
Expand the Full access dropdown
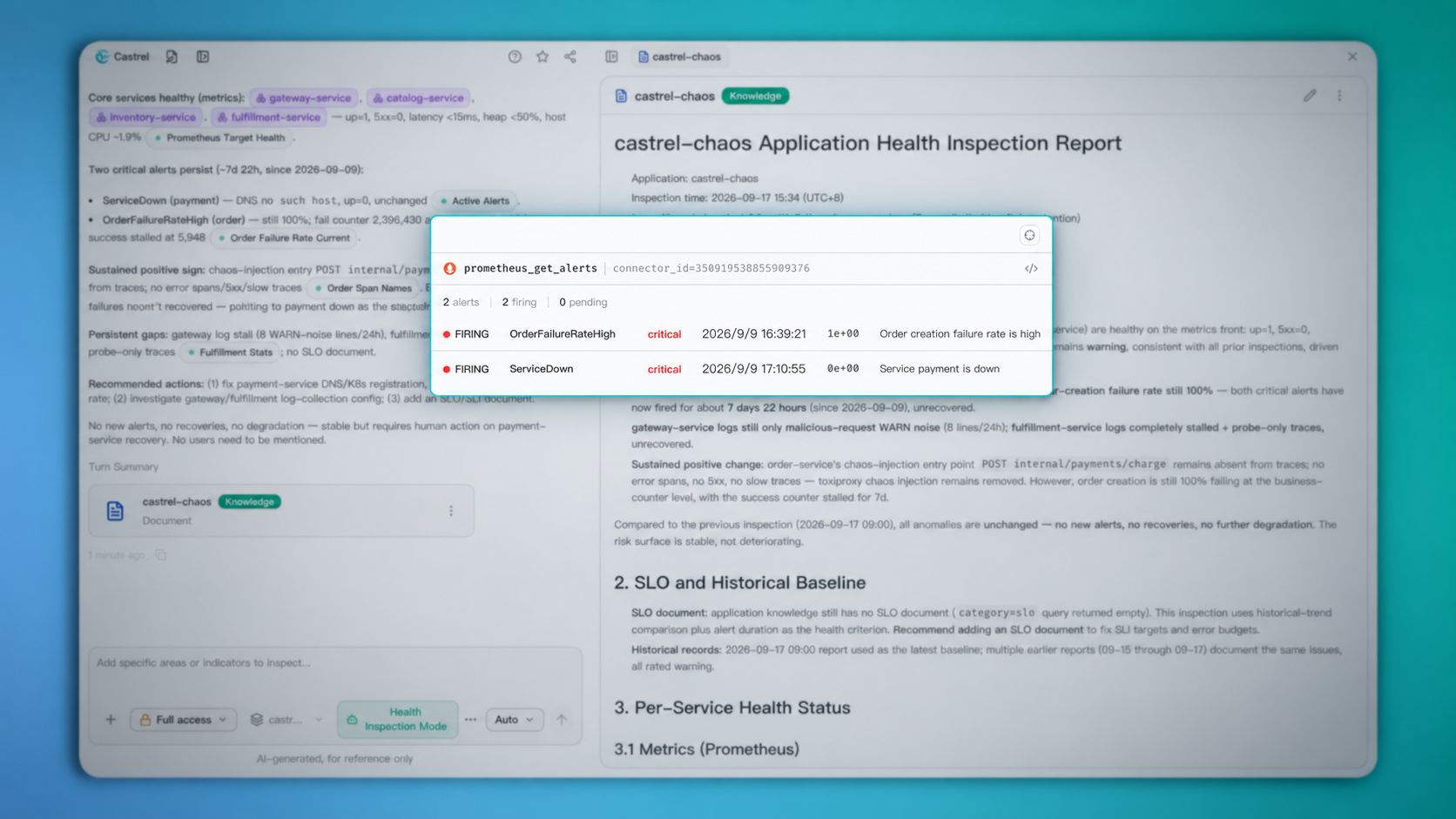184,720
